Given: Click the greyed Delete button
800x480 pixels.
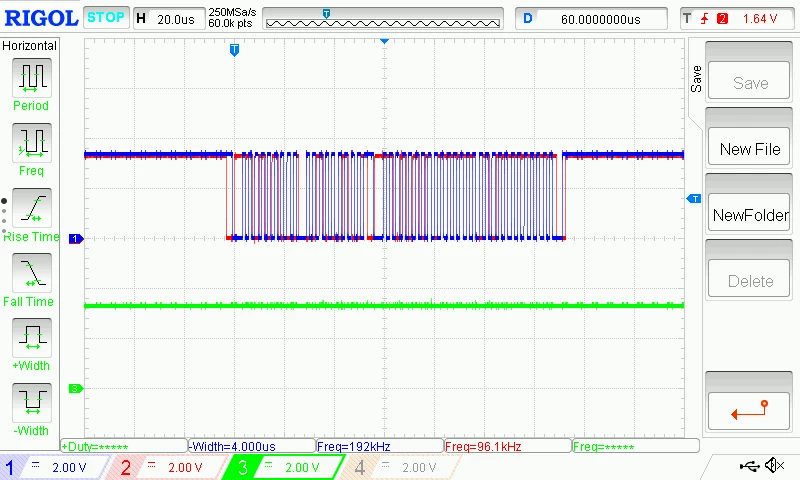Looking at the screenshot, I should (748, 279).
